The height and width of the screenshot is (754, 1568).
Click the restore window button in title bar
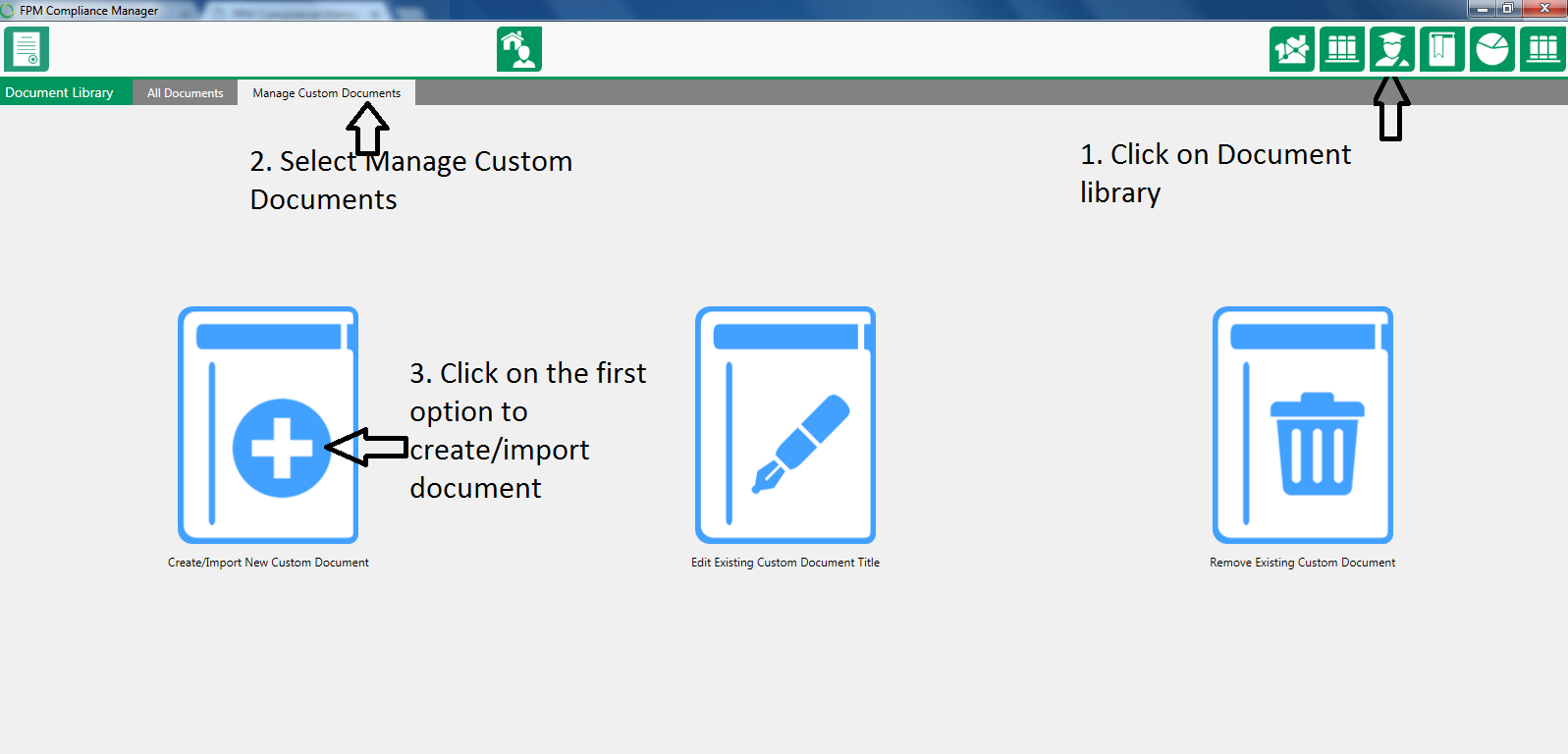(1508, 9)
